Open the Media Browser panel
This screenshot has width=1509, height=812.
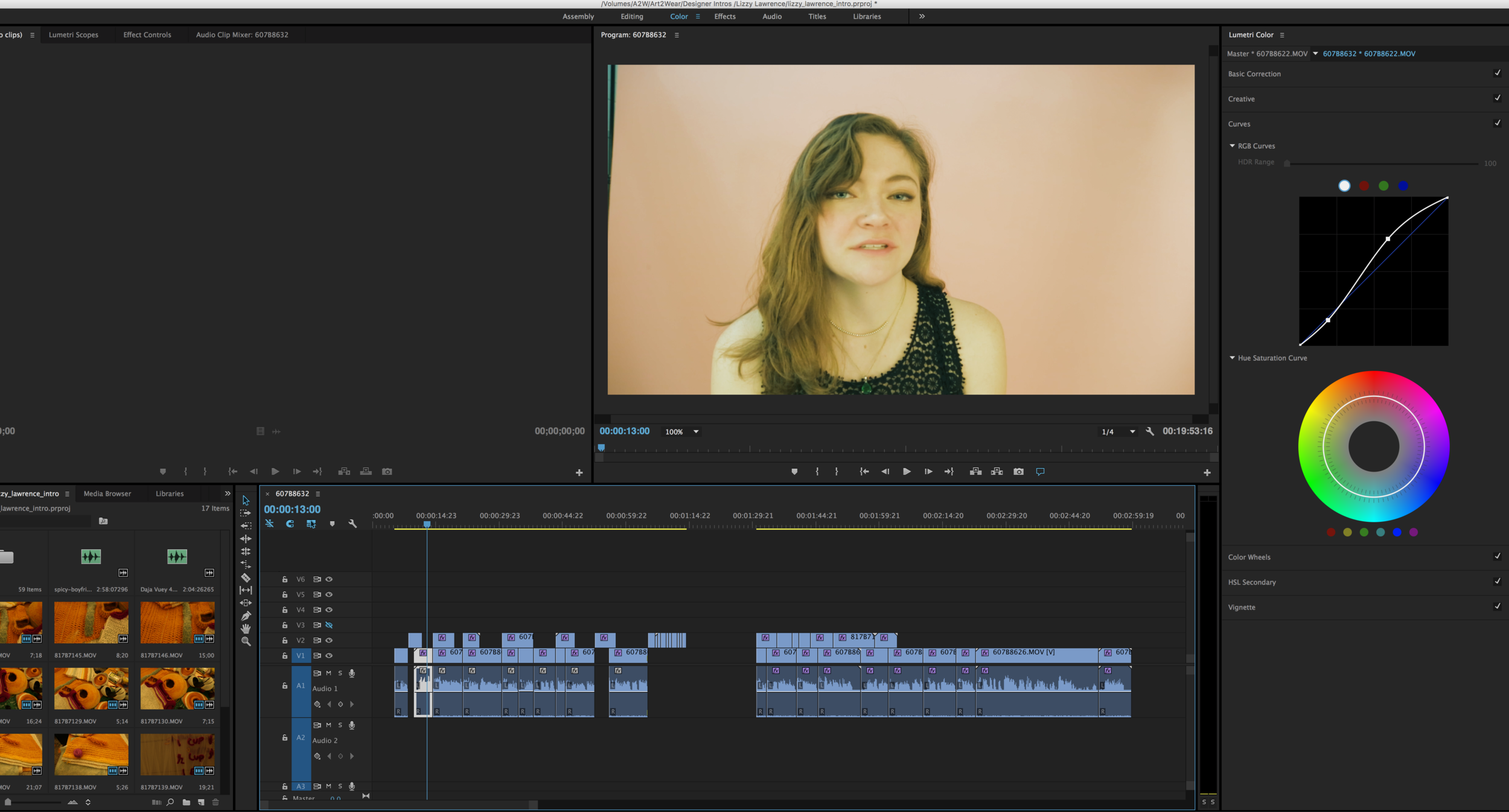pyautogui.click(x=107, y=493)
